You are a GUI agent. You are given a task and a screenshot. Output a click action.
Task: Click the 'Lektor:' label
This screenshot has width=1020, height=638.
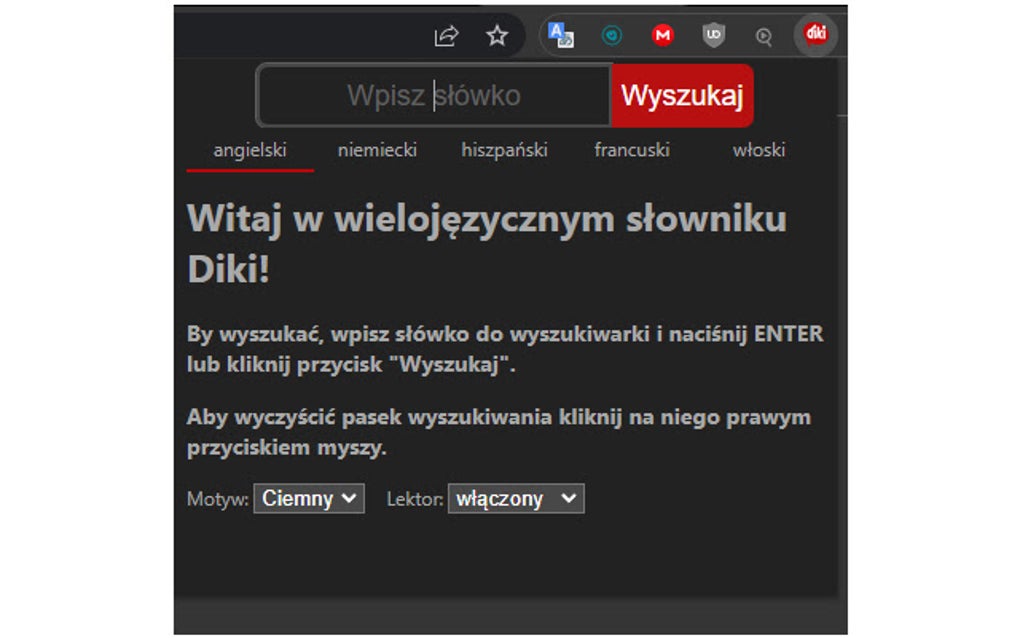[415, 499]
